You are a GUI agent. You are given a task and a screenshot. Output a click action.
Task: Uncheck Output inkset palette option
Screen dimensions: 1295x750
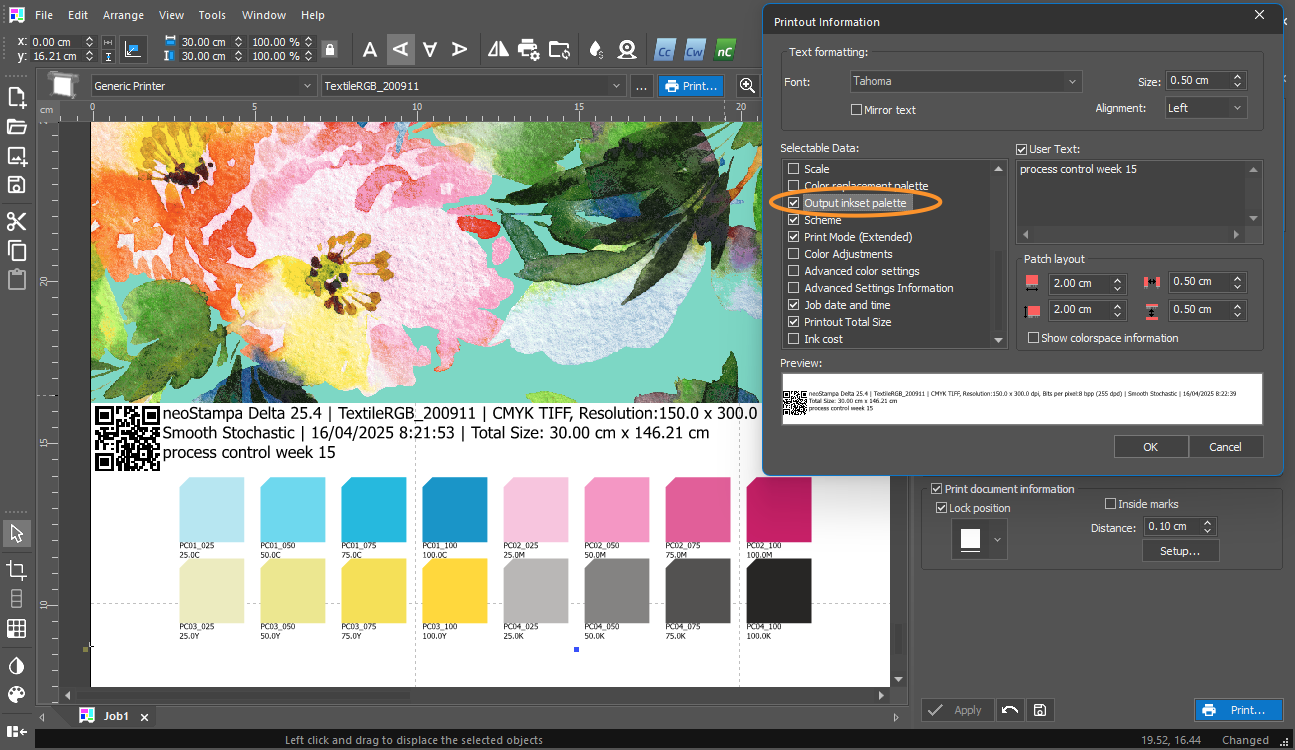tap(794, 203)
